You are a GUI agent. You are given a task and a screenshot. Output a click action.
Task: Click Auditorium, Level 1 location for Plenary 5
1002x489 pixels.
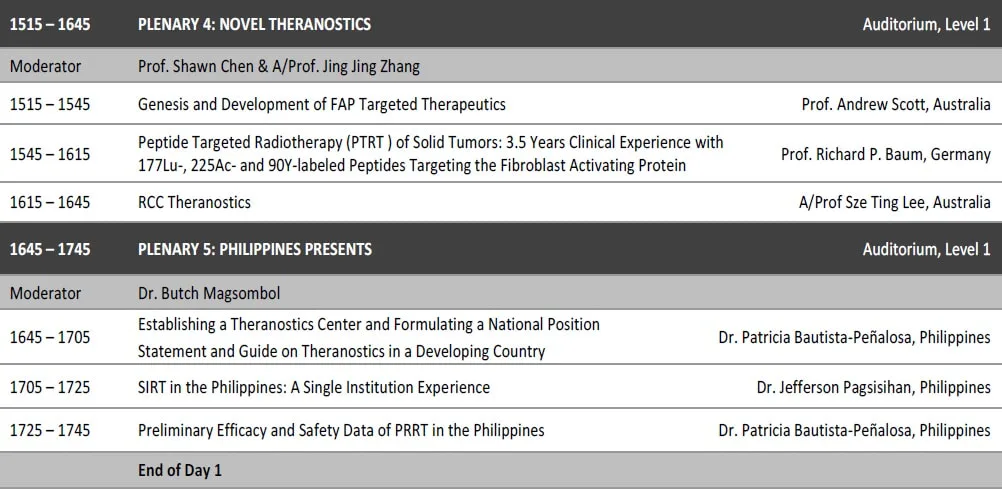click(x=927, y=249)
